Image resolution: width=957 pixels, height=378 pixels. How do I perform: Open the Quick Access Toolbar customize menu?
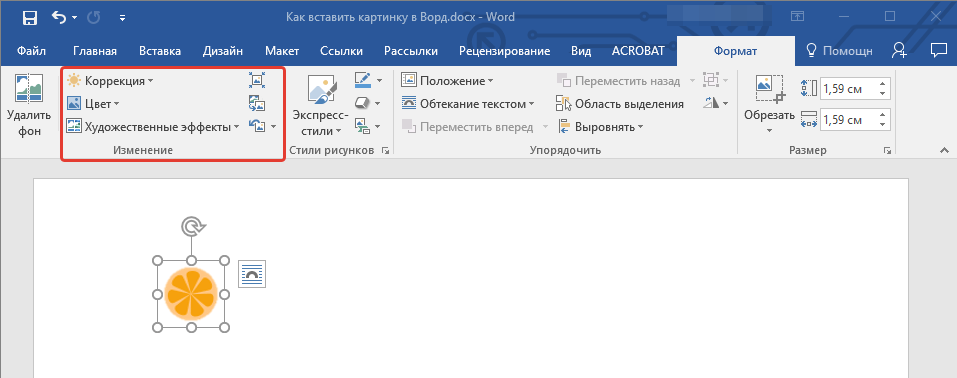122,18
